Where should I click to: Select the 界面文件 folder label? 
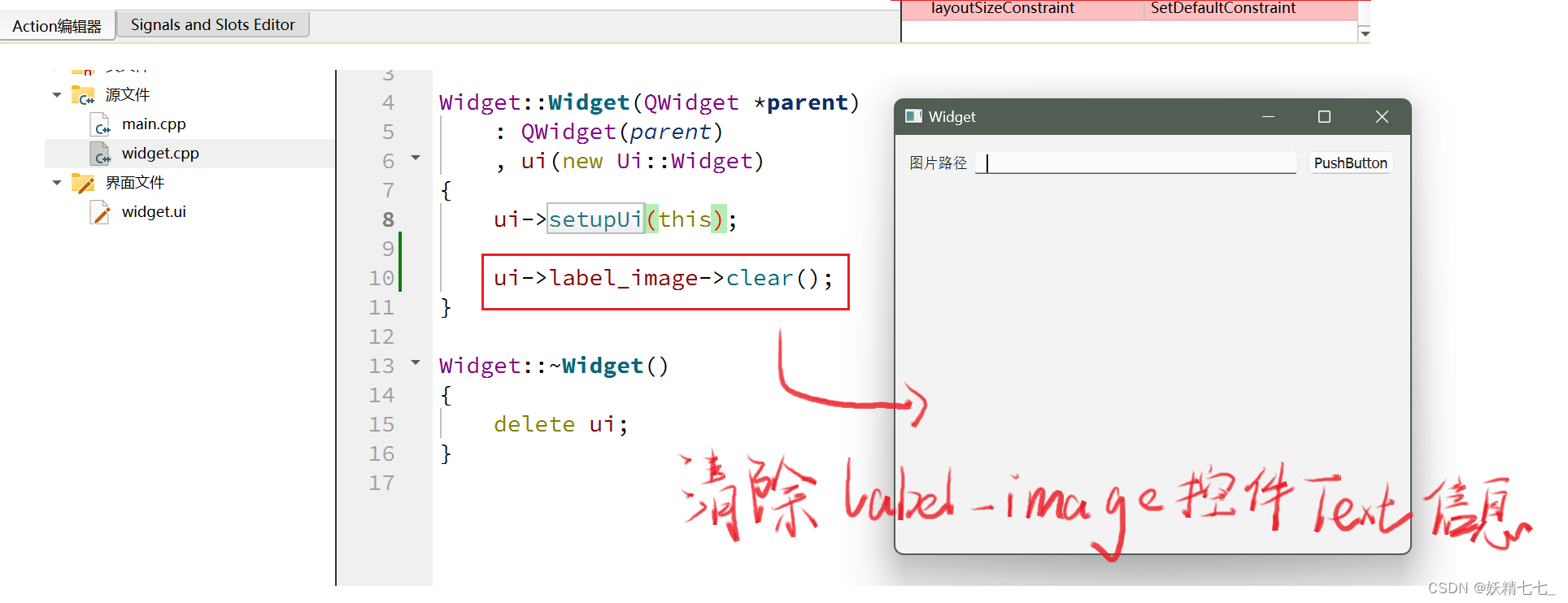point(135,182)
